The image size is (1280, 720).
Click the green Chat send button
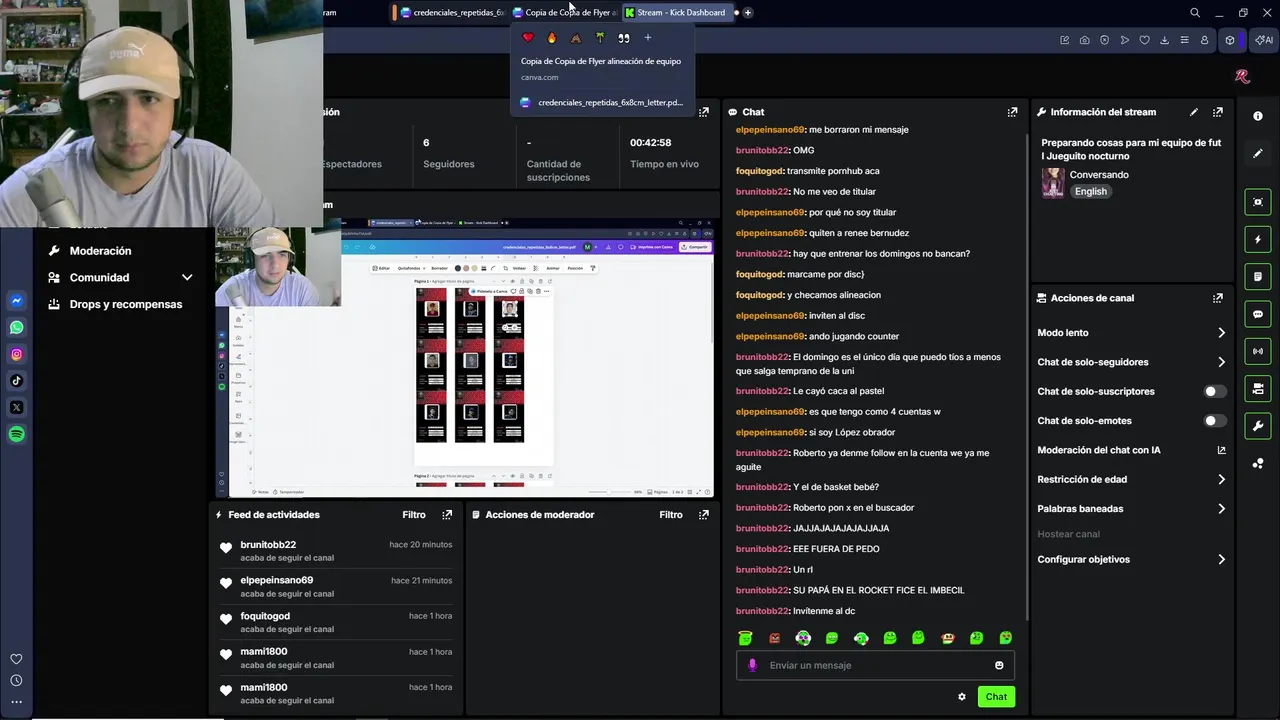coord(996,697)
